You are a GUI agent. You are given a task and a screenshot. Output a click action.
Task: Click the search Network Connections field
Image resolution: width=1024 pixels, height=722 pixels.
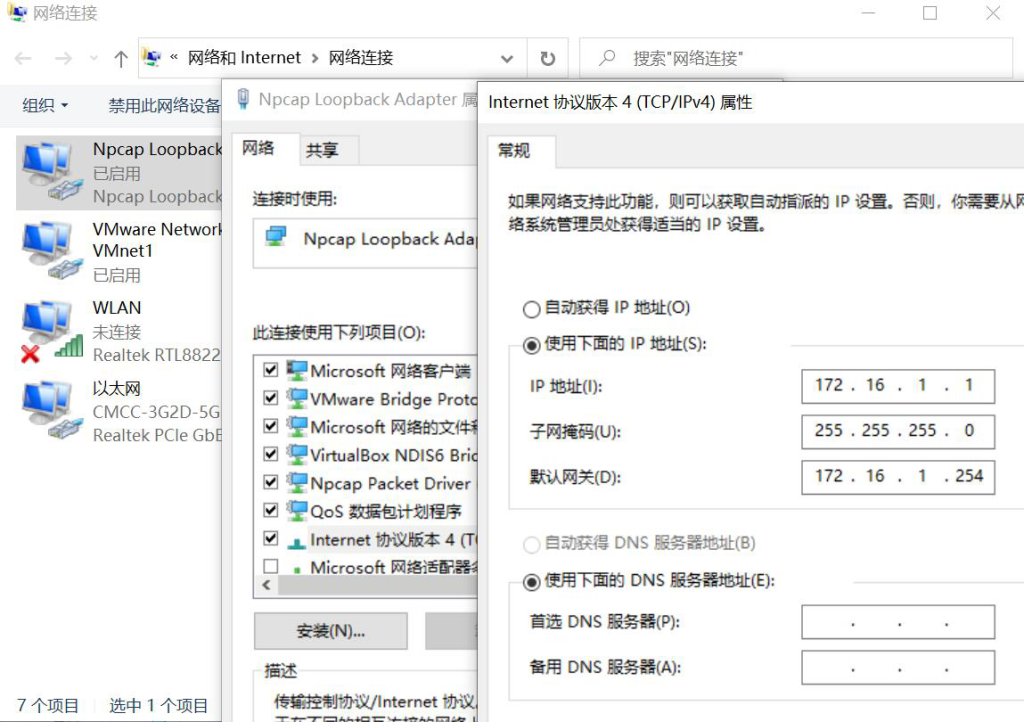(x=796, y=58)
